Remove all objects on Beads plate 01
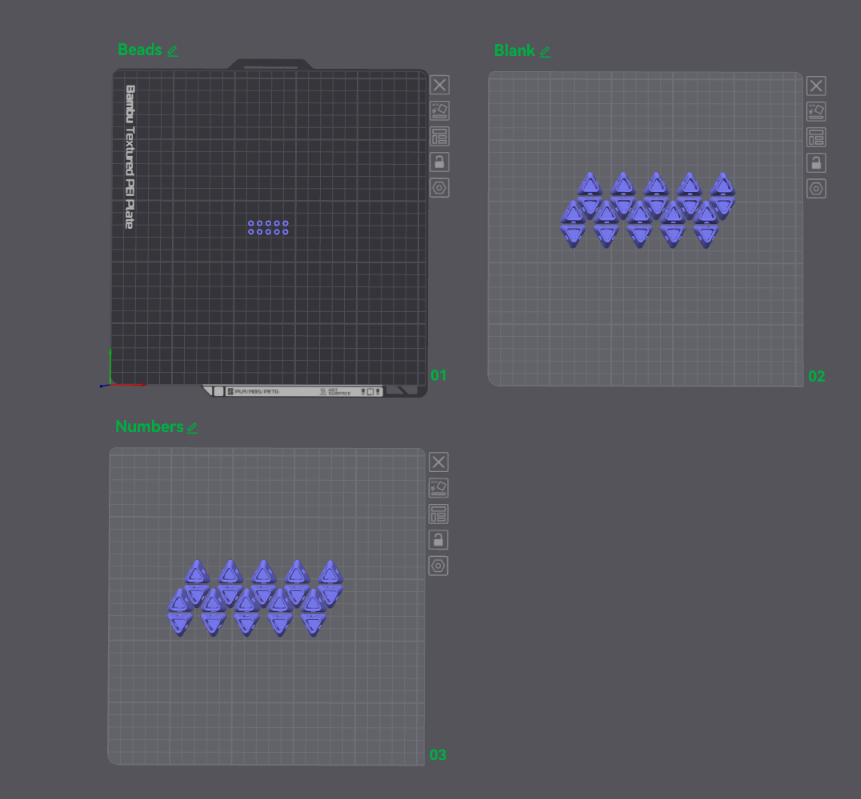Image resolution: width=861 pixels, height=799 pixels. point(439,85)
